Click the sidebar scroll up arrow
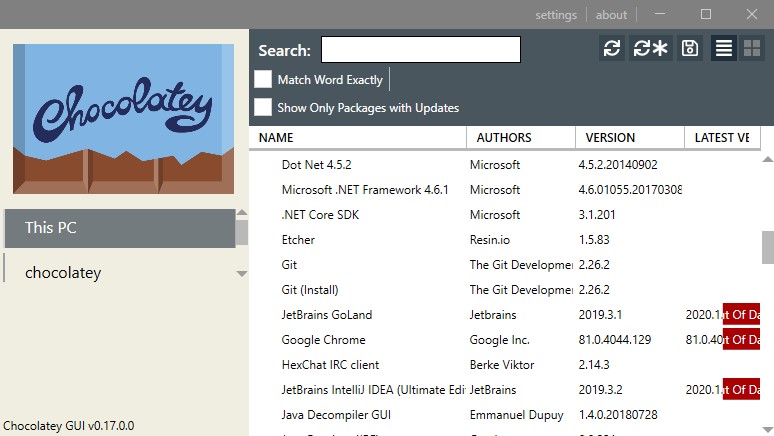 coord(242,212)
